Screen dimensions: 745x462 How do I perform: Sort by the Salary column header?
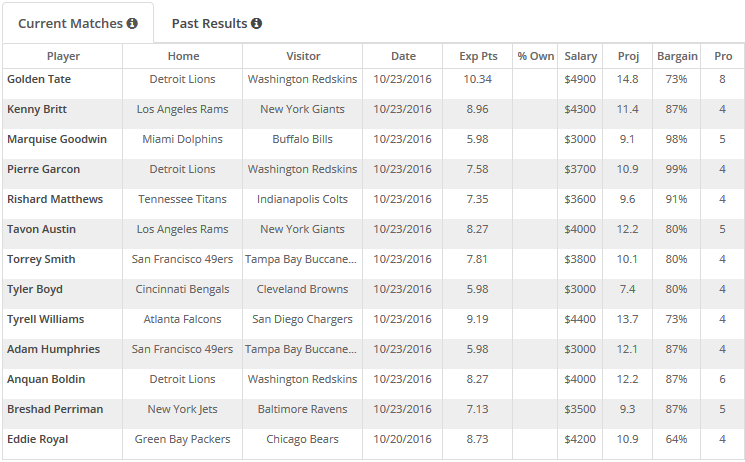(x=581, y=56)
